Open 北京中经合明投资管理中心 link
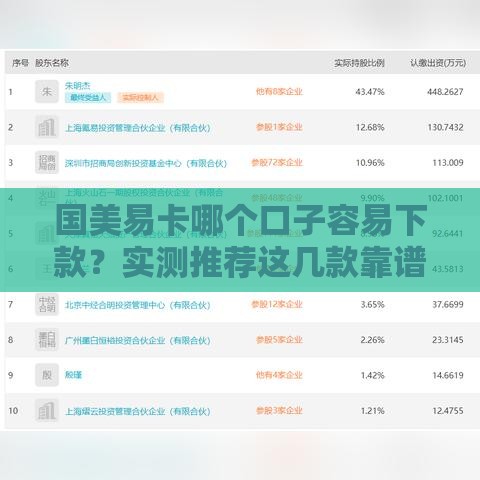Screen dimensions: 480x480 point(138,305)
